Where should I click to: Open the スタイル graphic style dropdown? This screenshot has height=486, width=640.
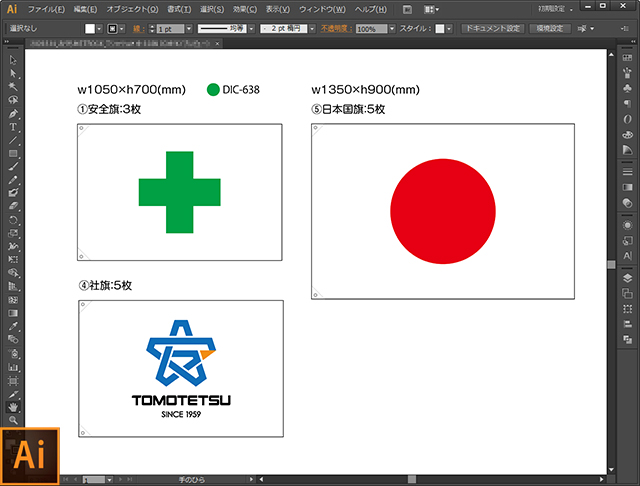pyautogui.click(x=449, y=29)
